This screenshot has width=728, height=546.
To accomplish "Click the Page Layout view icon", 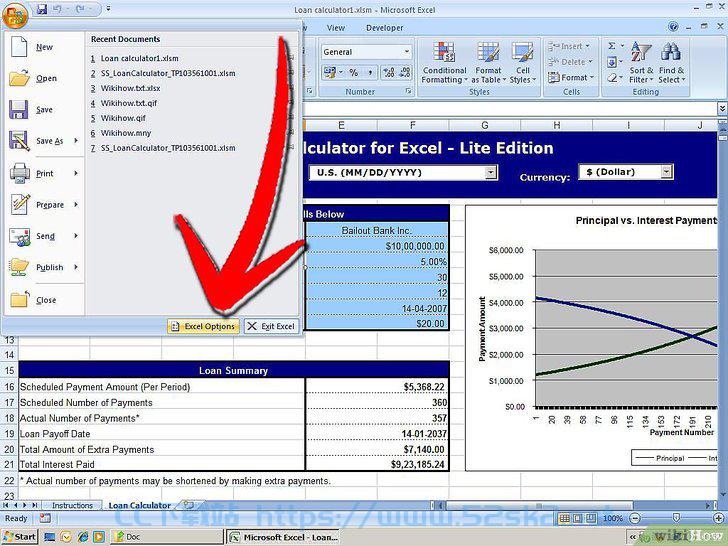I will coord(578,518).
